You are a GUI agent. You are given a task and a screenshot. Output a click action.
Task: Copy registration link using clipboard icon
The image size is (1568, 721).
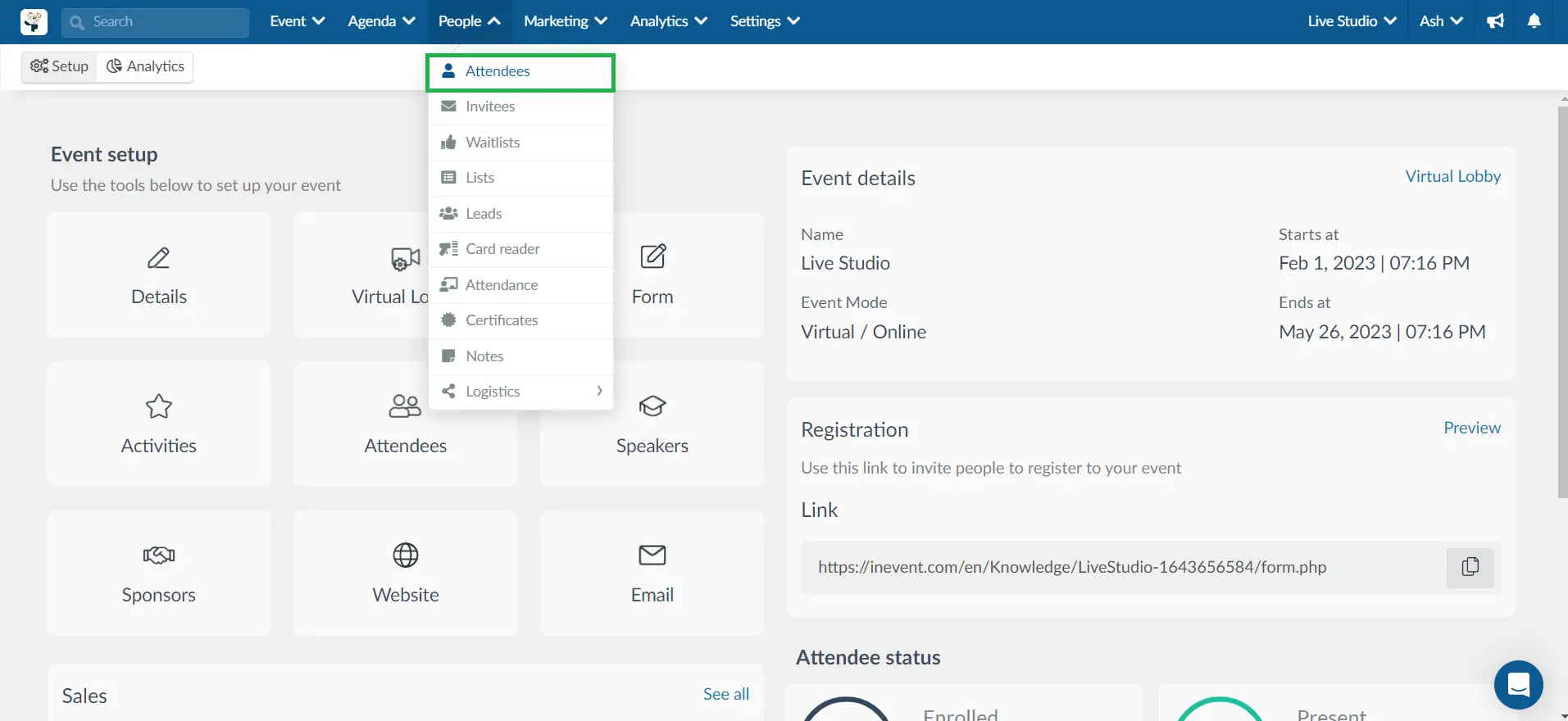coord(1470,567)
